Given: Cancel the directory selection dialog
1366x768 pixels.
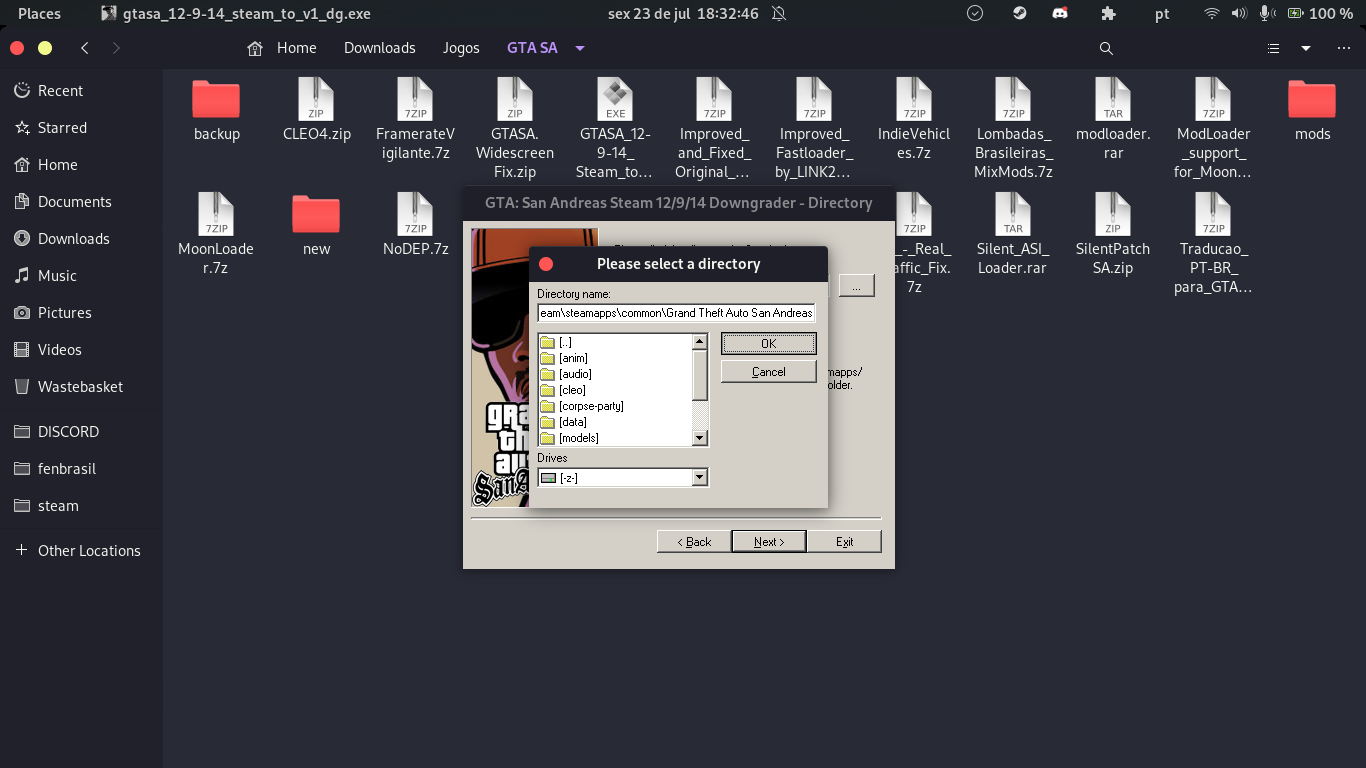Looking at the screenshot, I should pos(768,372).
